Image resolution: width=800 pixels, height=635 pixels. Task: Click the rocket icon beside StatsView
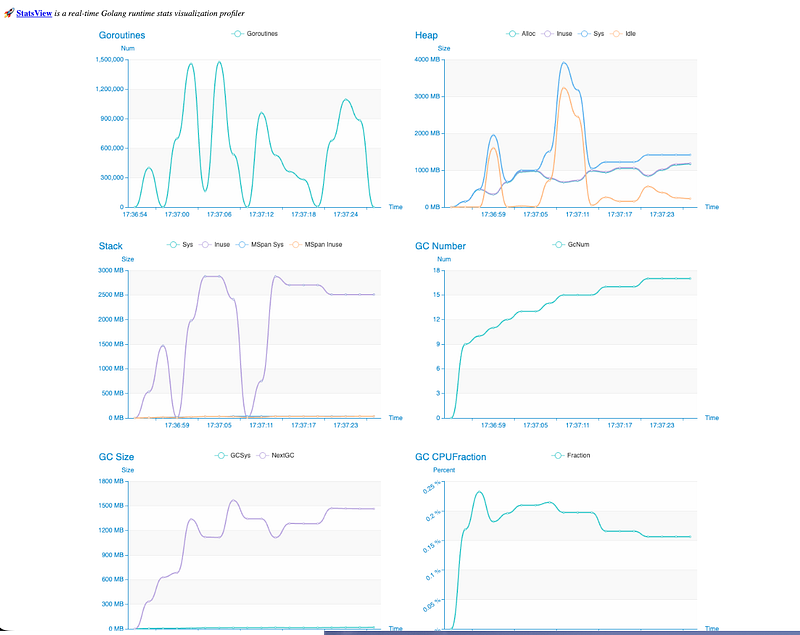9,13
